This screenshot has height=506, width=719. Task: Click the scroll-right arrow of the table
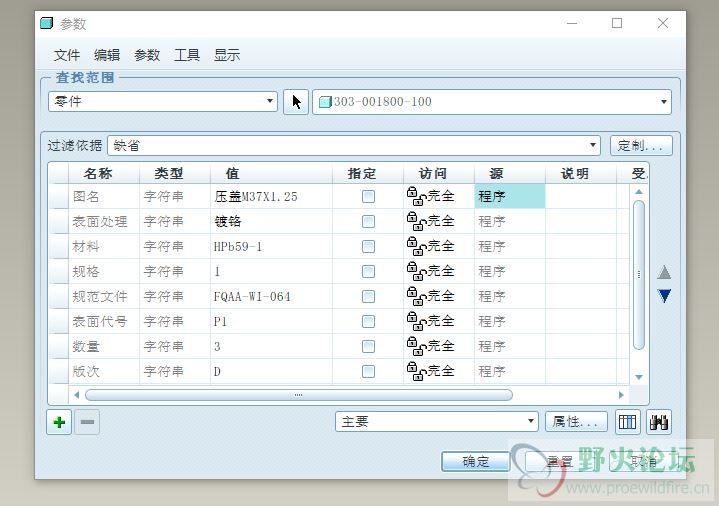pos(621,395)
